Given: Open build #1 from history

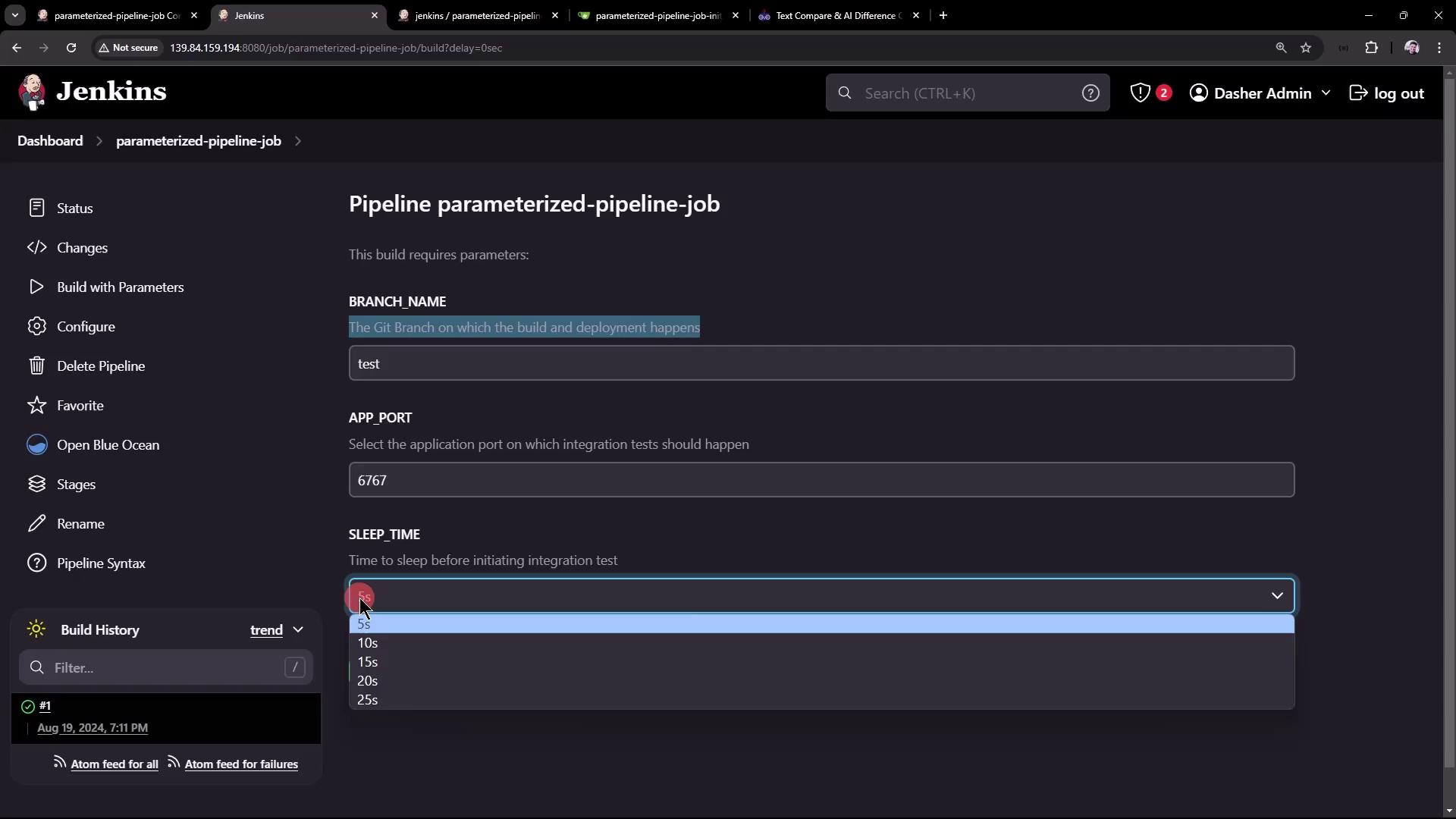Looking at the screenshot, I should [x=45, y=706].
